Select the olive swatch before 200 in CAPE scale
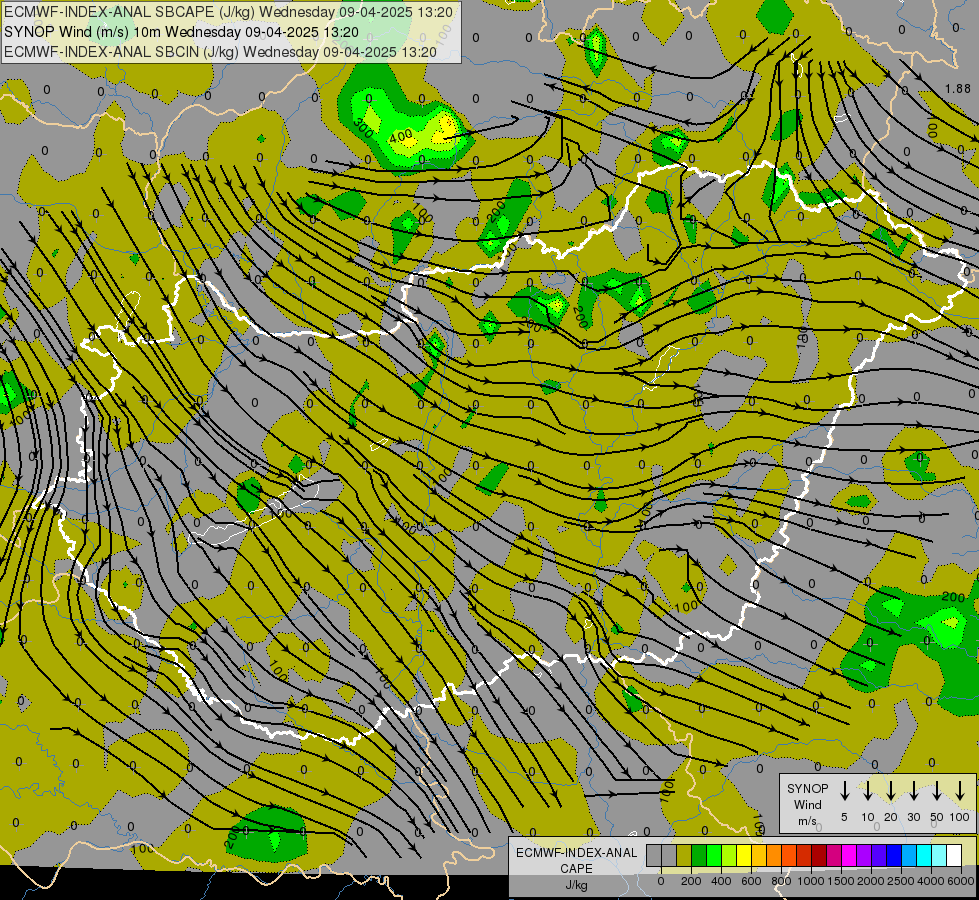Image resolution: width=979 pixels, height=900 pixels. point(684,855)
